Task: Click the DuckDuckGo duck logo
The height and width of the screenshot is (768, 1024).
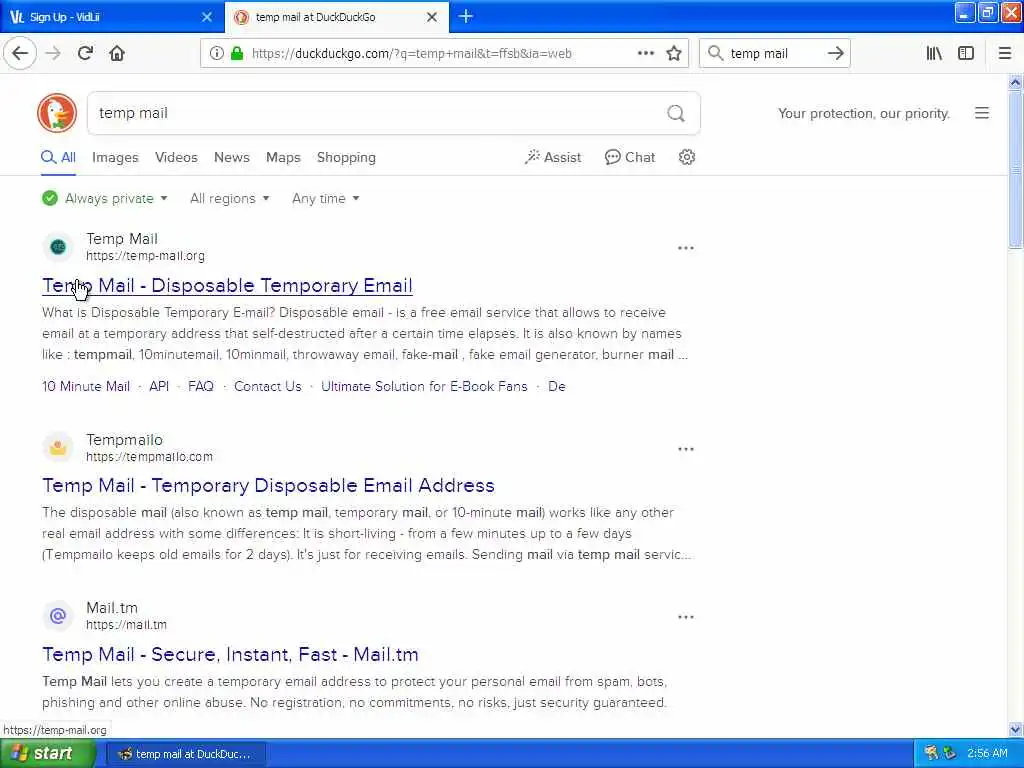Action: pyautogui.click(x=57, y=113)
